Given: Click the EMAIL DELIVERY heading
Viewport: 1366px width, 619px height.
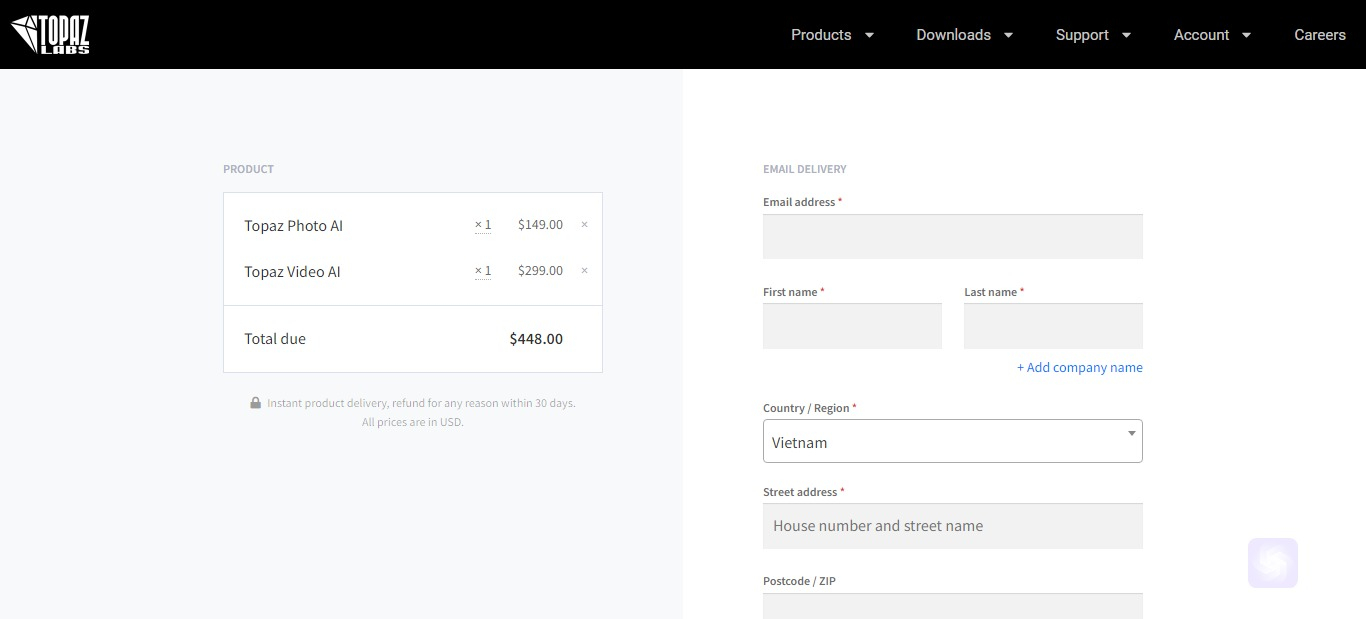Looking at the screenshot, I should (x=805, y=169).
